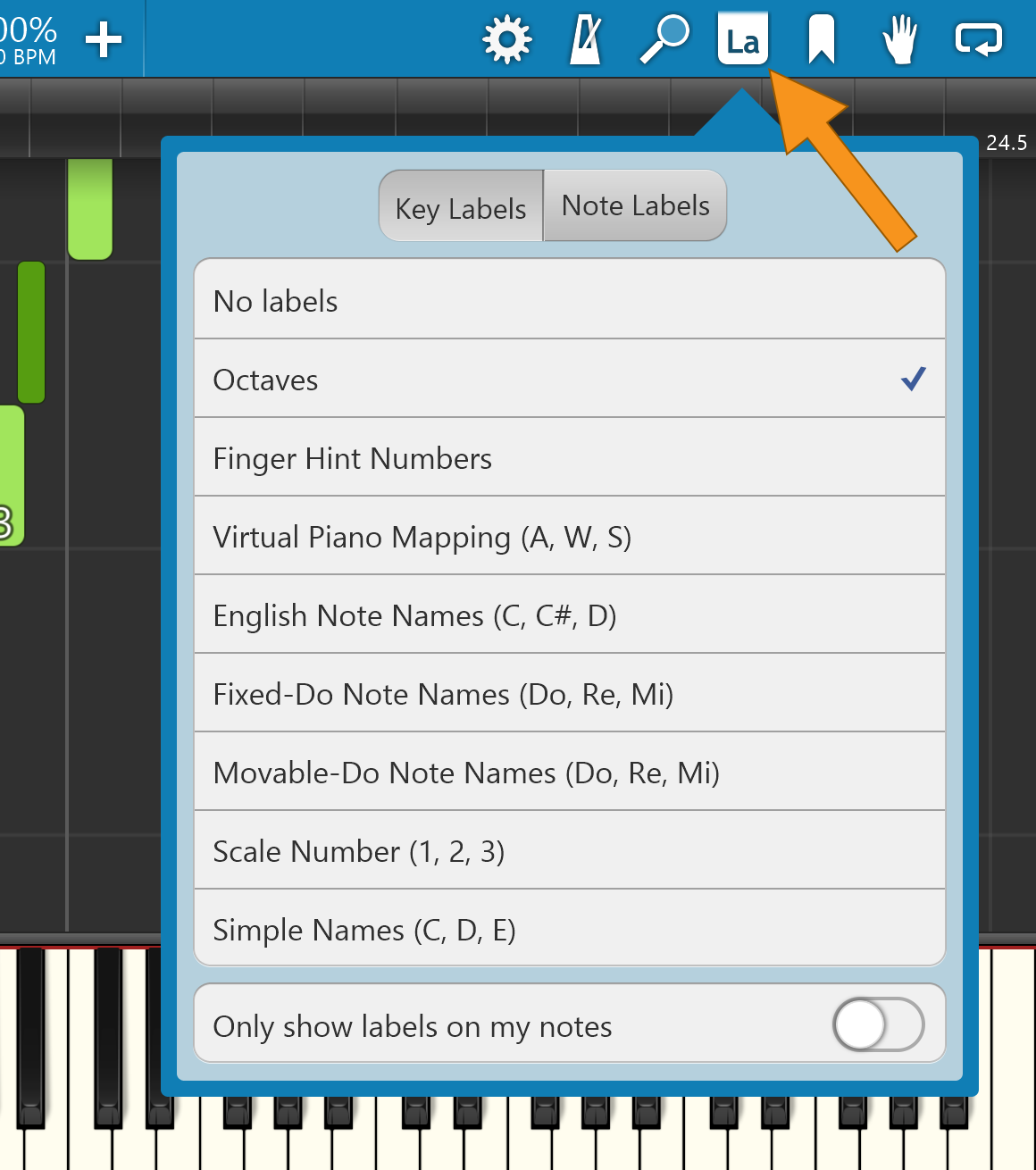This screenshot has height=1170, width=1036.
Task: Open the metronome tool
Action: 586,40
